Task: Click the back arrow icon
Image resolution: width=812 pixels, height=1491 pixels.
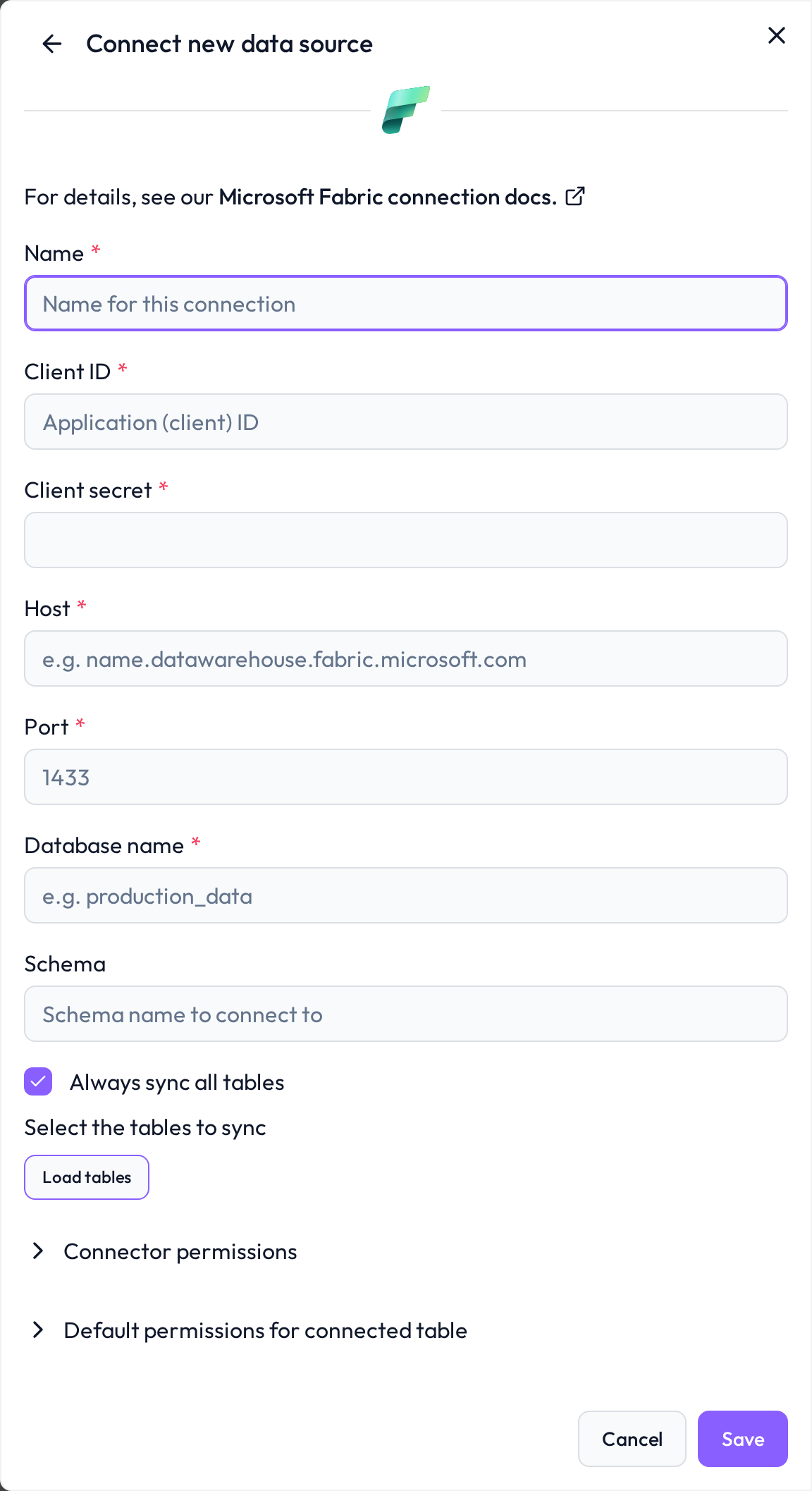Action: [x=52, y=44]
